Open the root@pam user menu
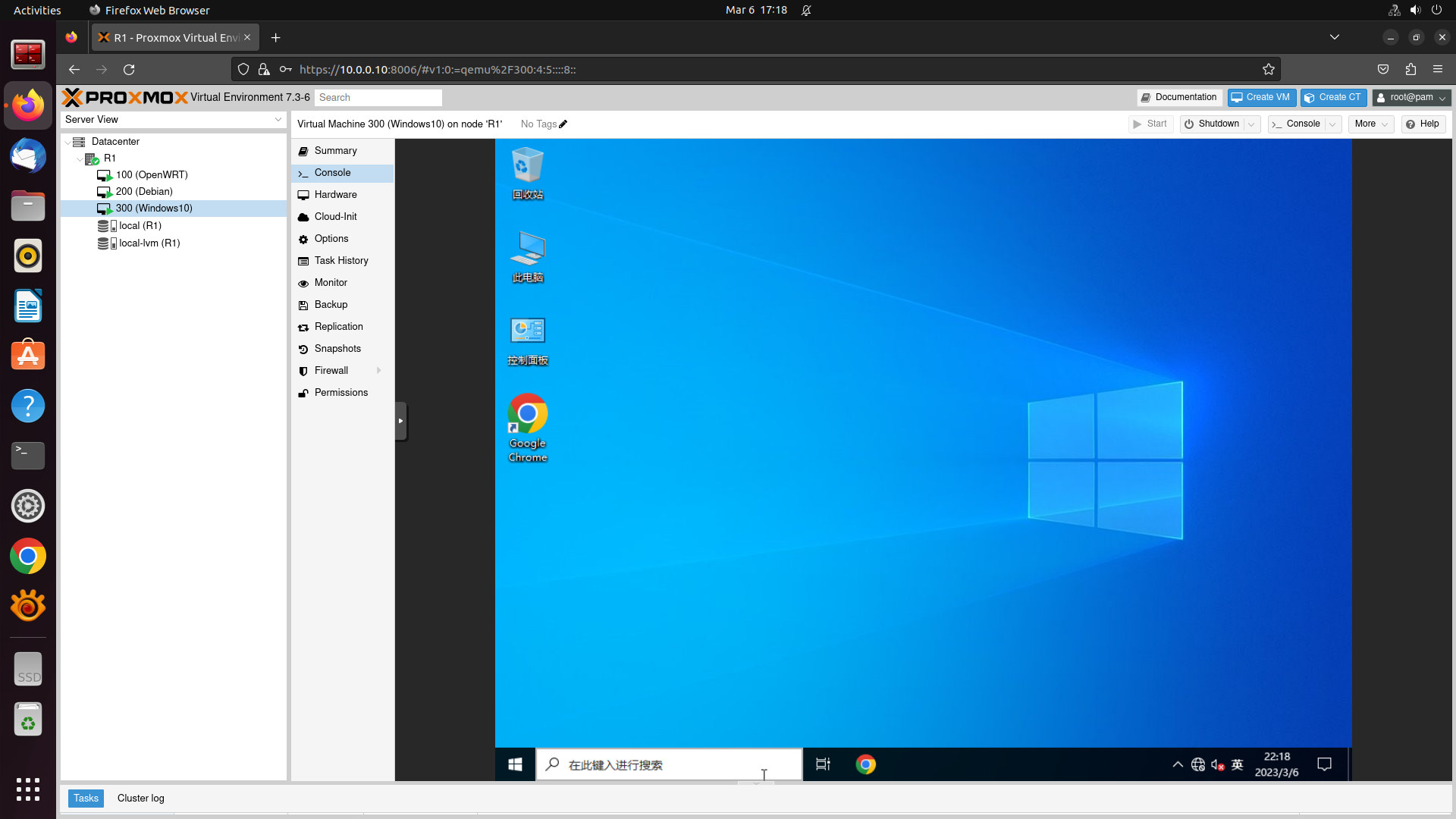The height and width of the screenshot is (819, 1456). 1411,98
